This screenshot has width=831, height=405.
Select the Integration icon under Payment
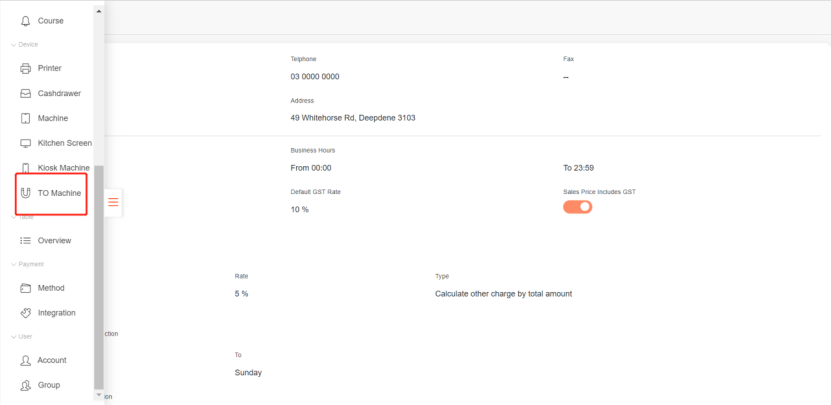(26, 313)
